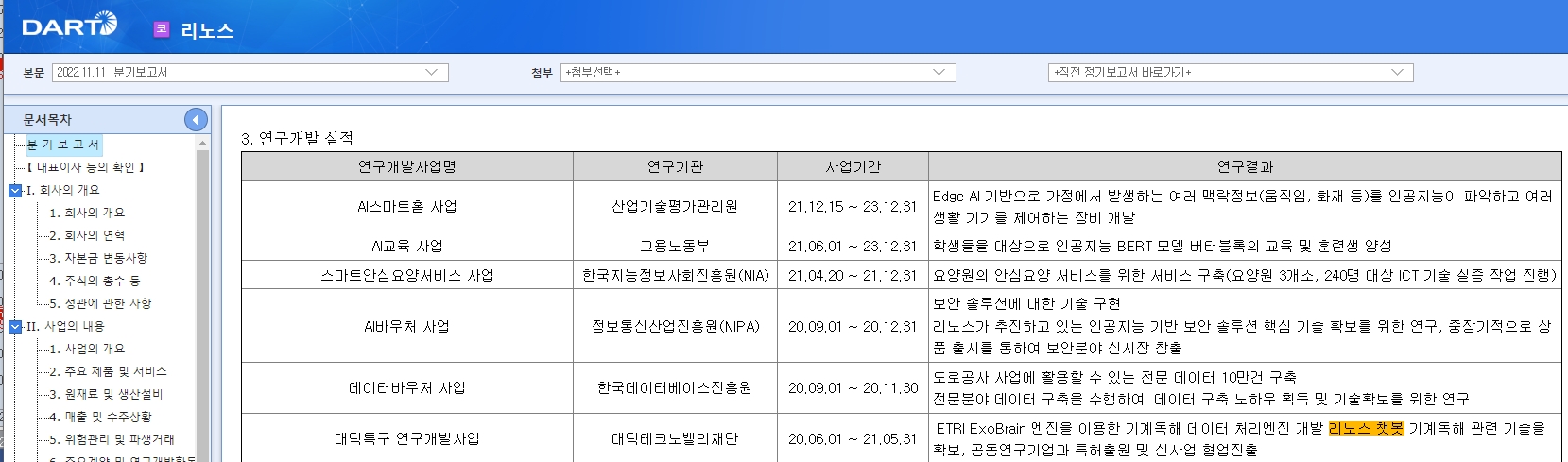This screenshot has width=1568, height=462.
Task: Click the 데이터바우처 사업 cell
Action: click(x=407, y=387)
